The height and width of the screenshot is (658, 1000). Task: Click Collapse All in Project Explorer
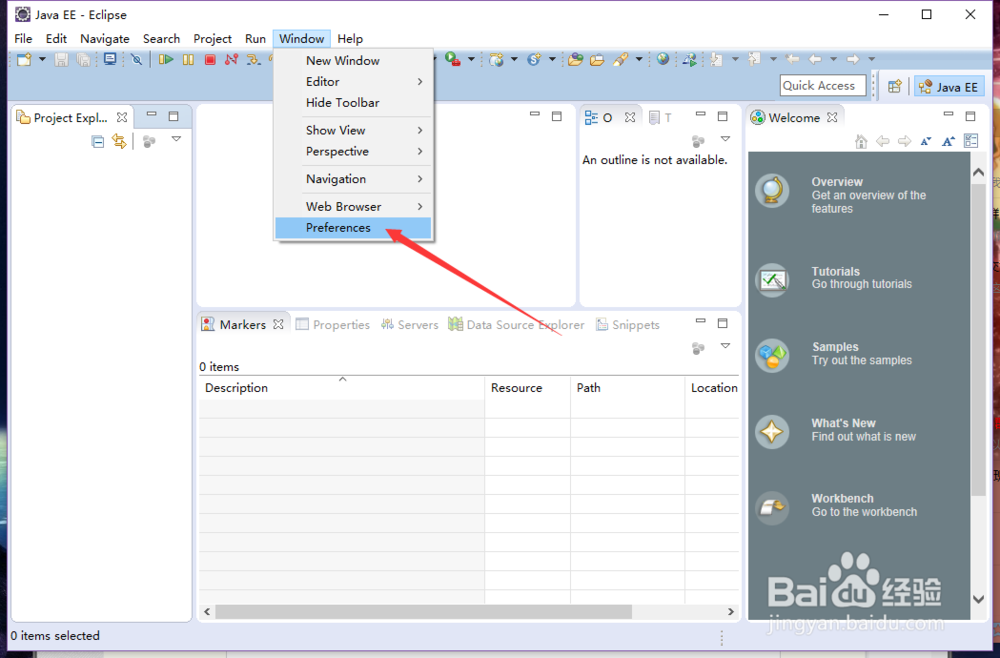coord(98,142)
